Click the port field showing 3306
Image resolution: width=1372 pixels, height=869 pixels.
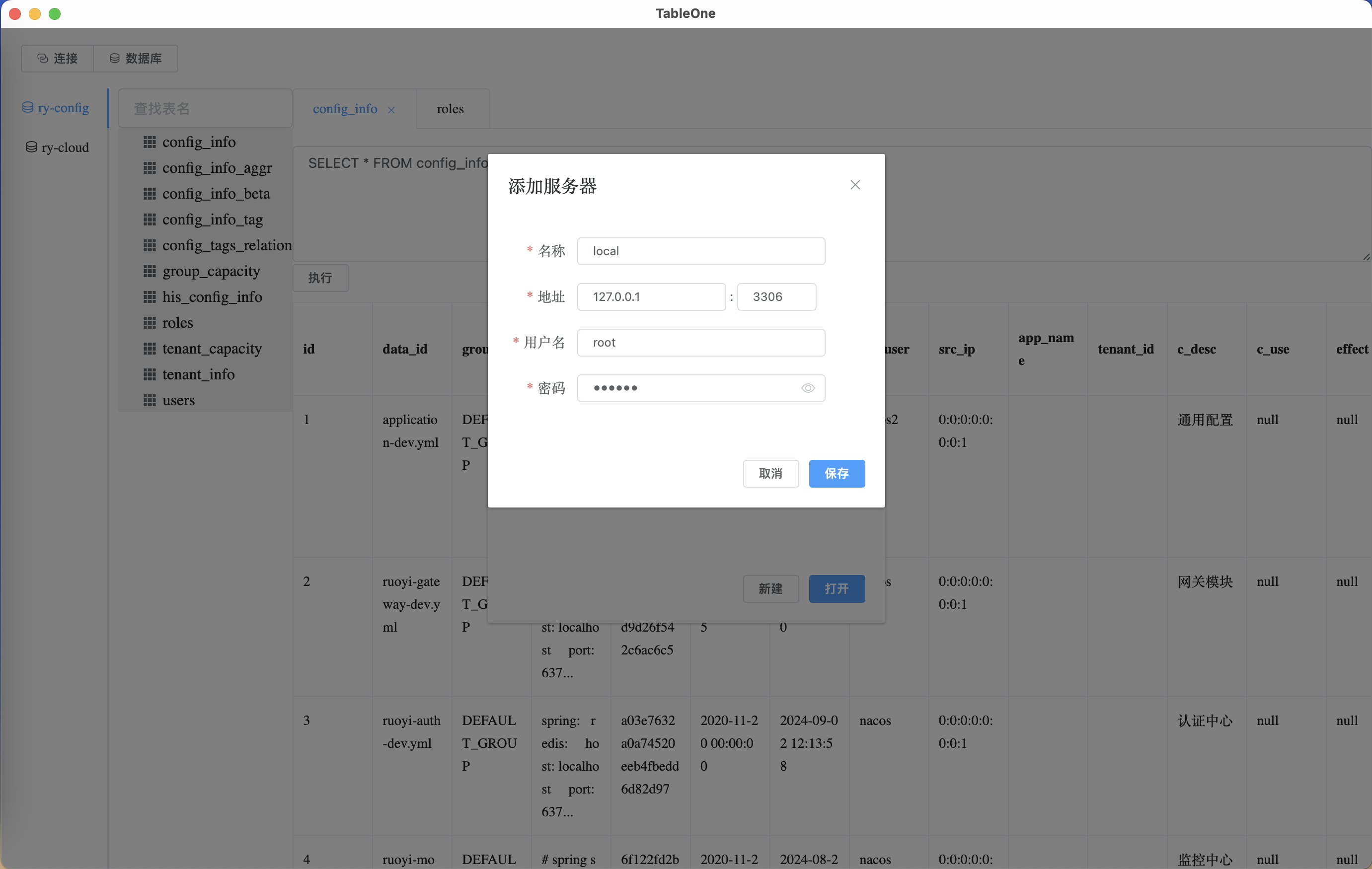[x=776, y=296]
